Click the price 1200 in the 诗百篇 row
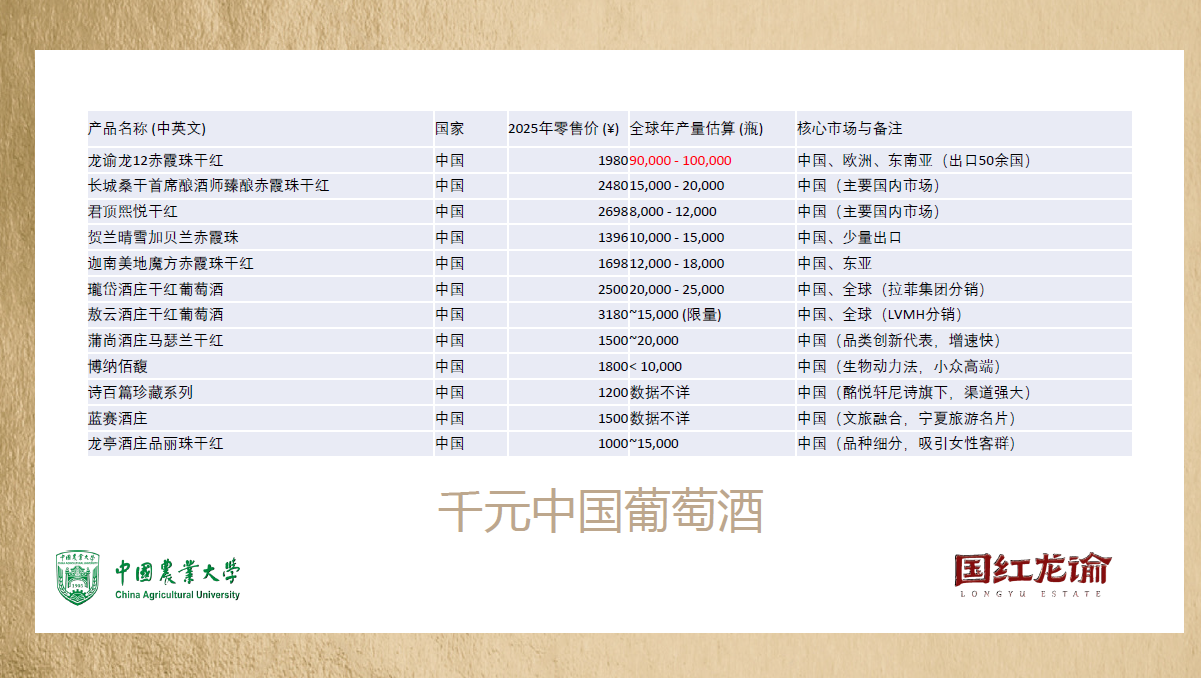 pos(613,393)
